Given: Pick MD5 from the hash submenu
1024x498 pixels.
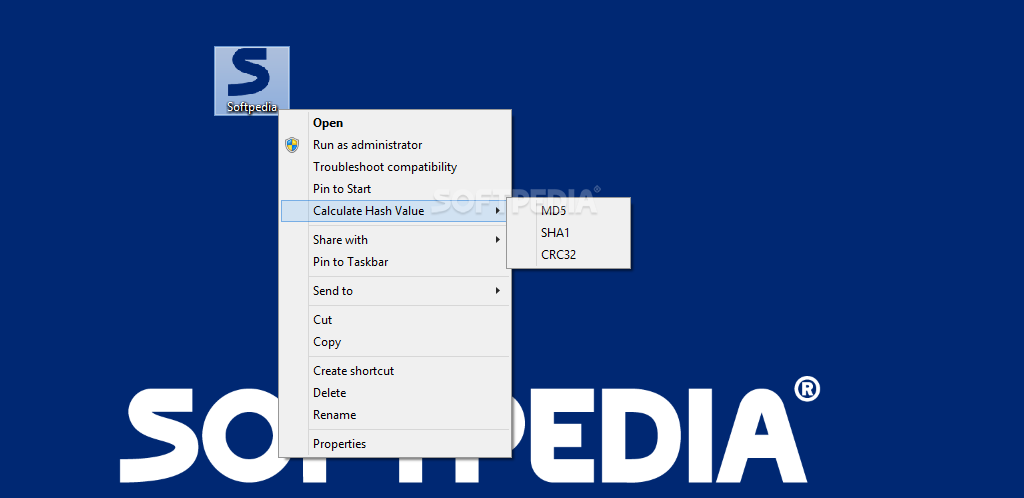Looking at the screenshot, I should click(569, 210).
